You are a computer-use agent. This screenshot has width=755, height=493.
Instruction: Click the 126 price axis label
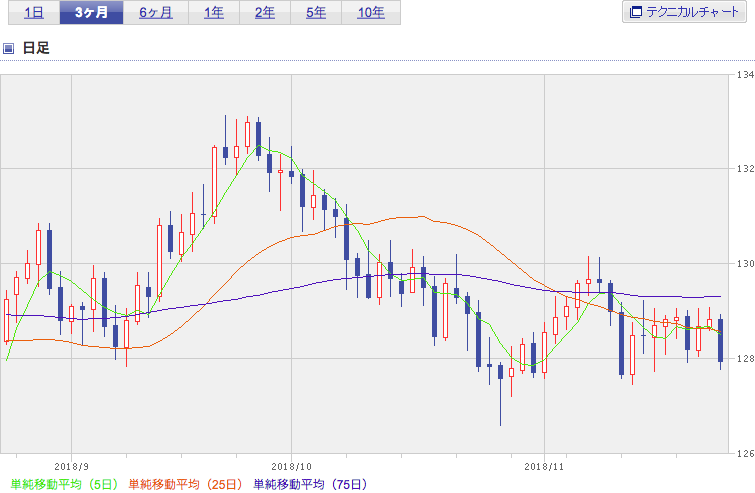(x=745, y=454)
